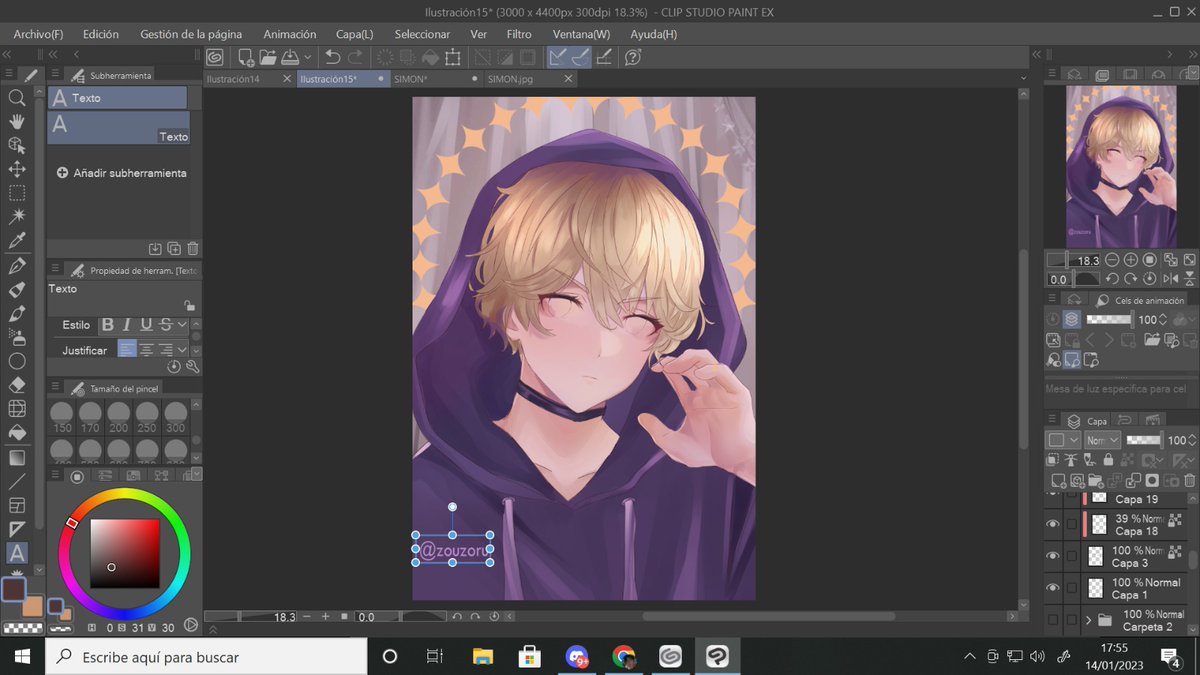This screenshot has height=675, width=1200.
Task: Open the Support help icon
Action: (632, 57)
